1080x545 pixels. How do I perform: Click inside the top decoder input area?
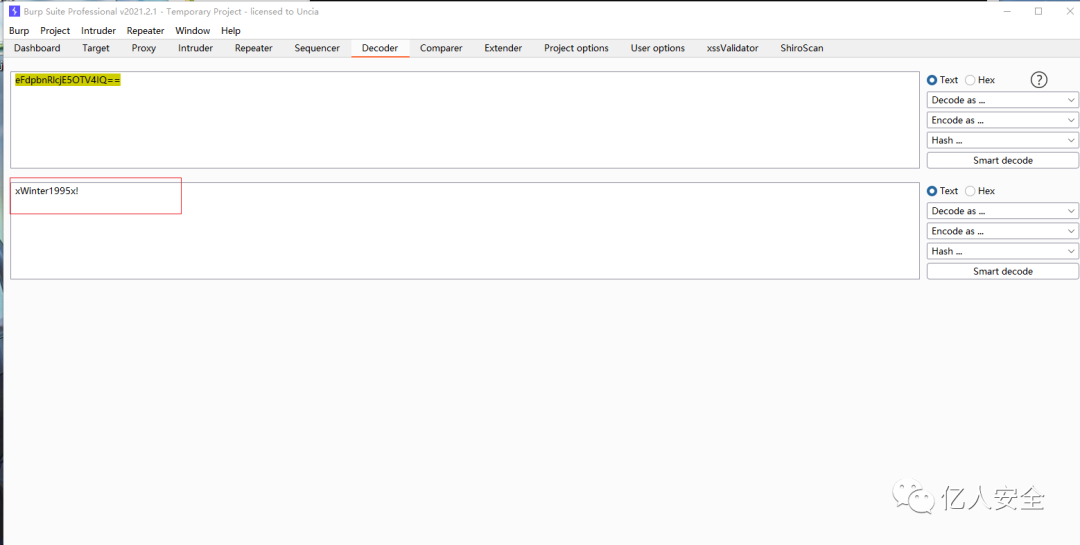tap(465, 120)
